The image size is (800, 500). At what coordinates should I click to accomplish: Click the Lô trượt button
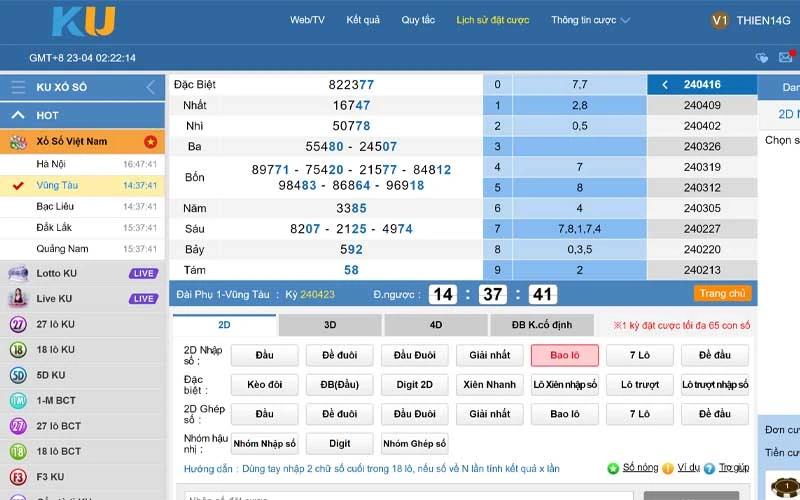(640, 385)
